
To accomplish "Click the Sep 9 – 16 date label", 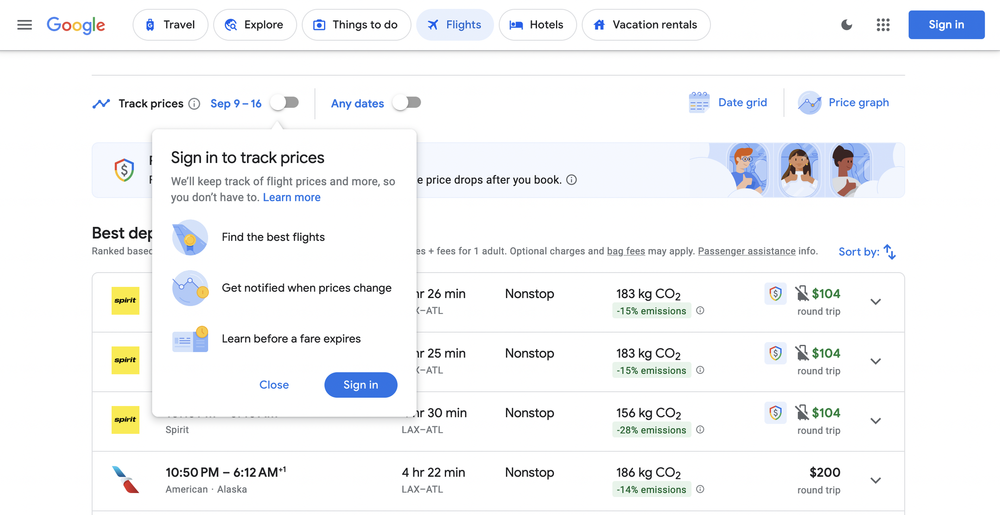I will pos(236,104).
